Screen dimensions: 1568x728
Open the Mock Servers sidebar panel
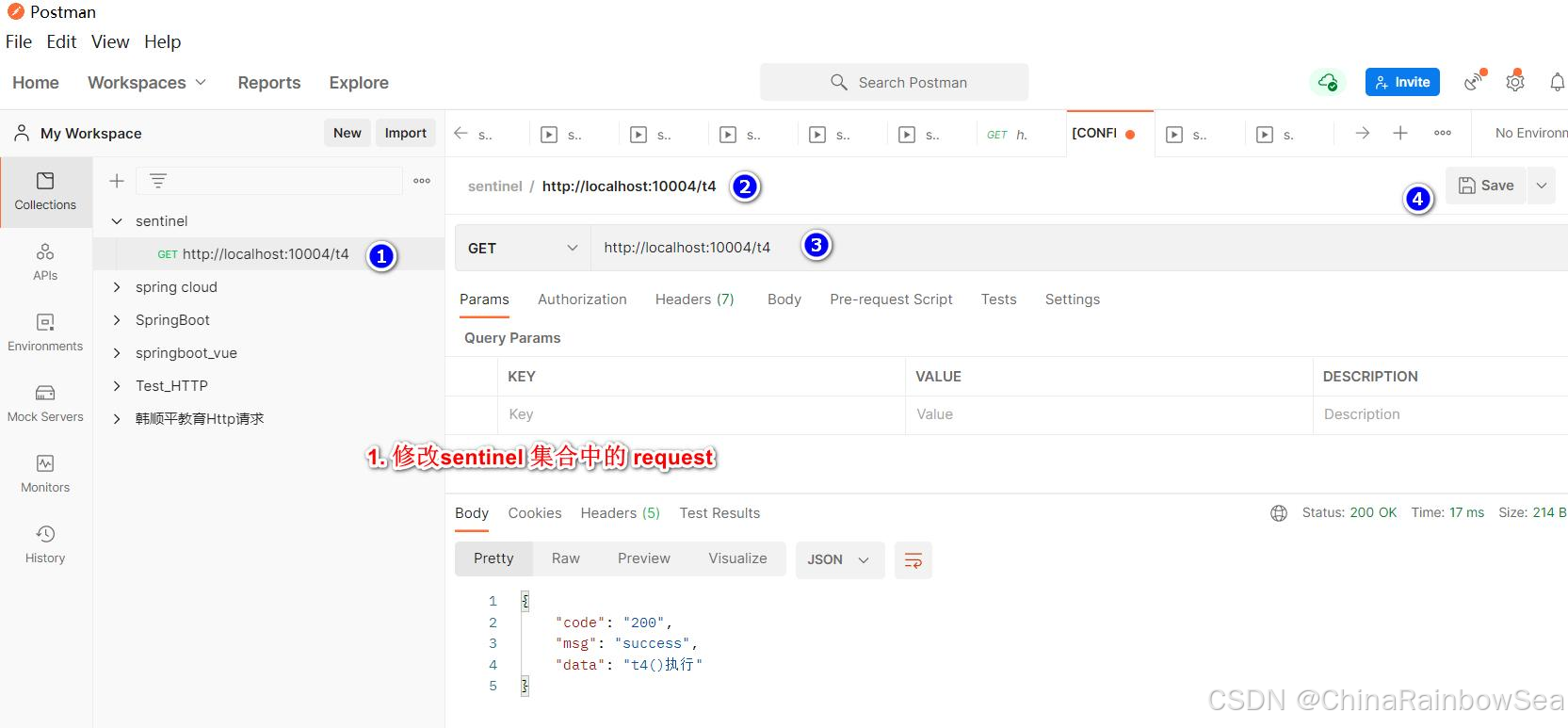pyautogui.click(x=45, y=404)
